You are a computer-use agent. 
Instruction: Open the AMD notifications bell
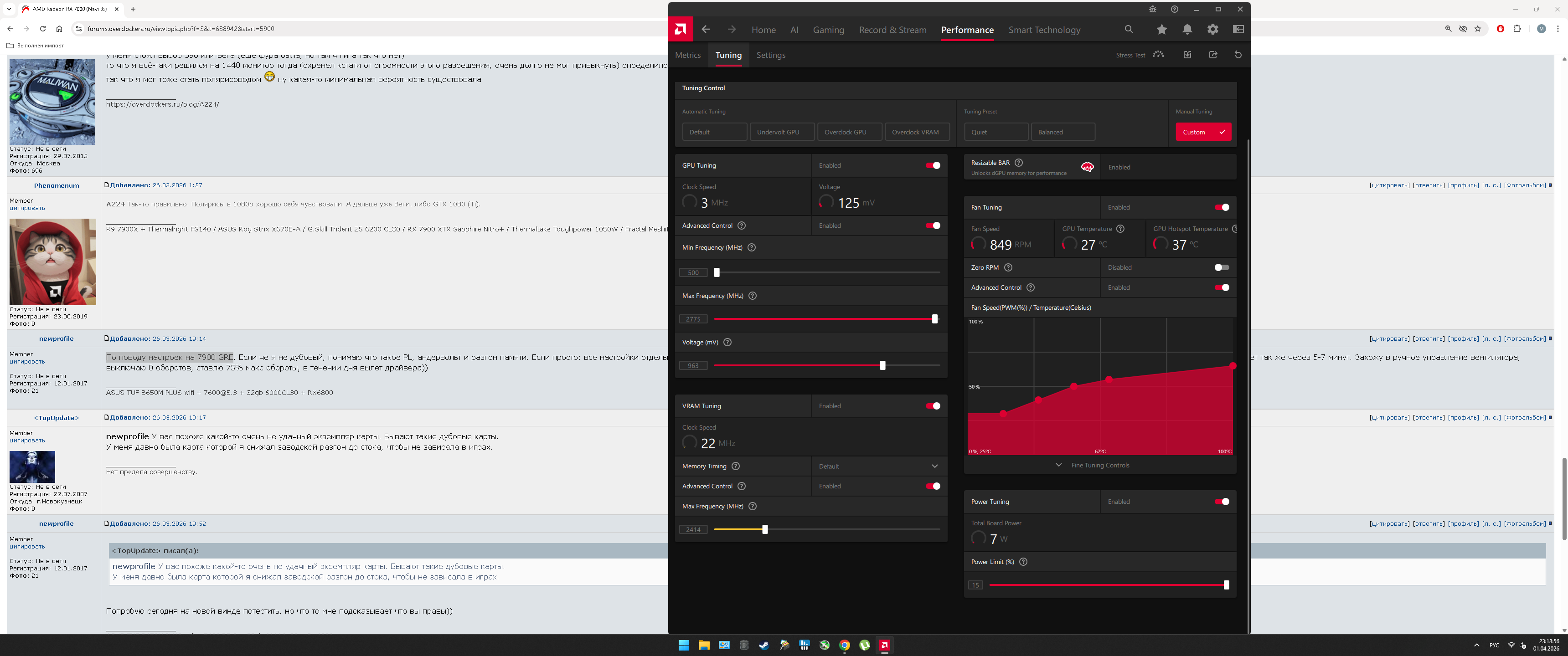click(1187, 29)
